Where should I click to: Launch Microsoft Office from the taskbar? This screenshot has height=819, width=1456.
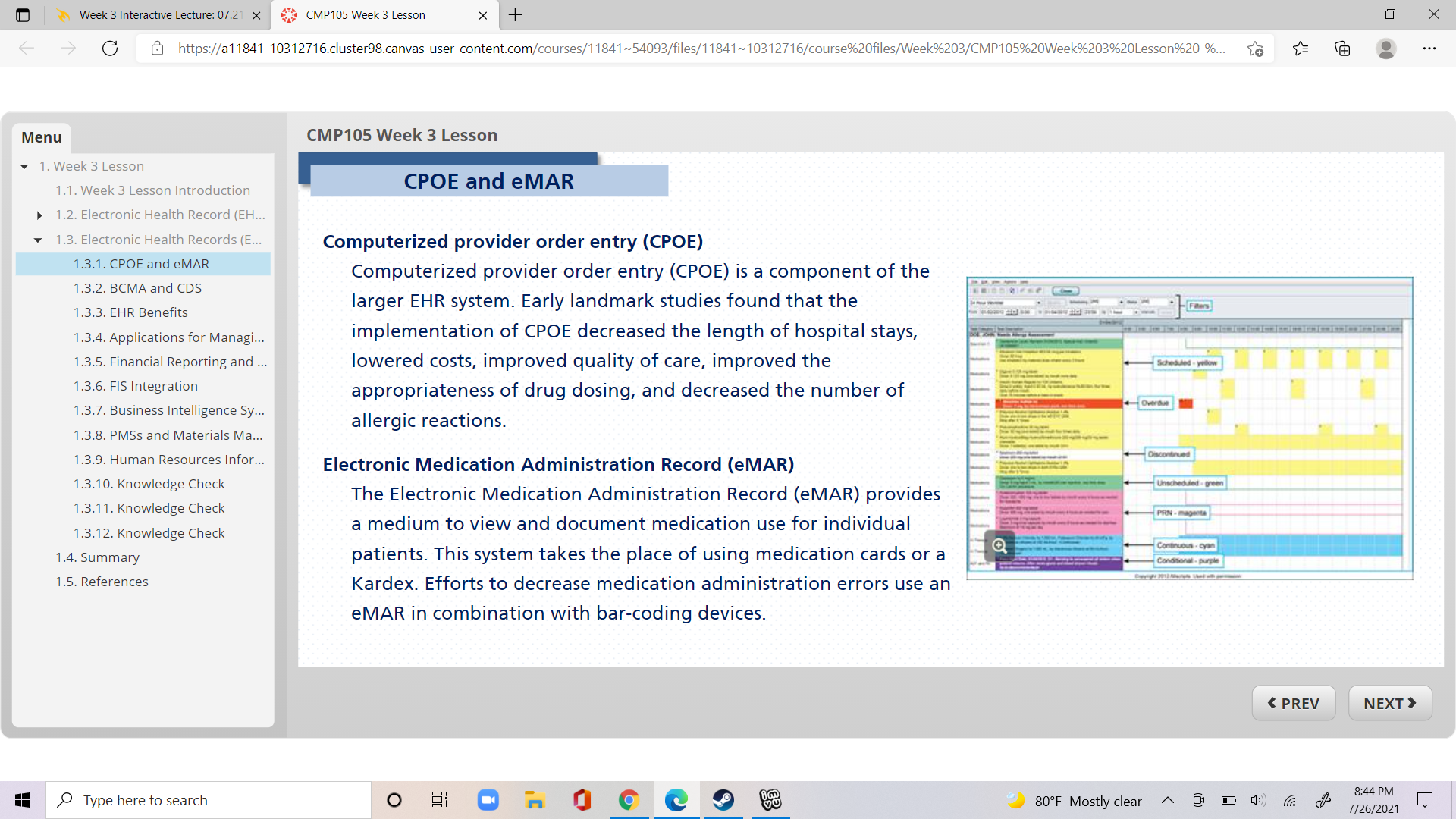tap(582, 800)
